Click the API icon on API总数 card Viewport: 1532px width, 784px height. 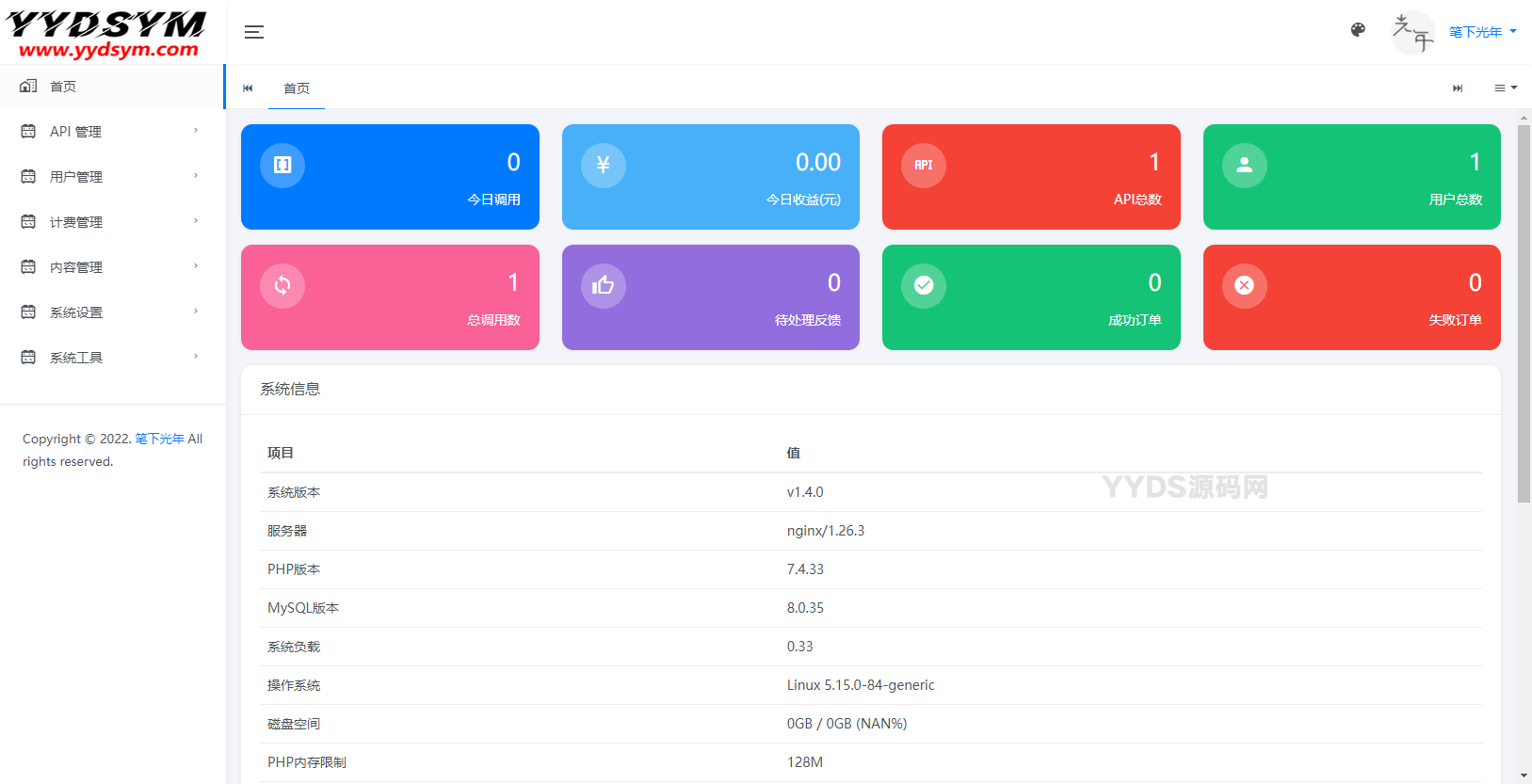coord(924,166)
